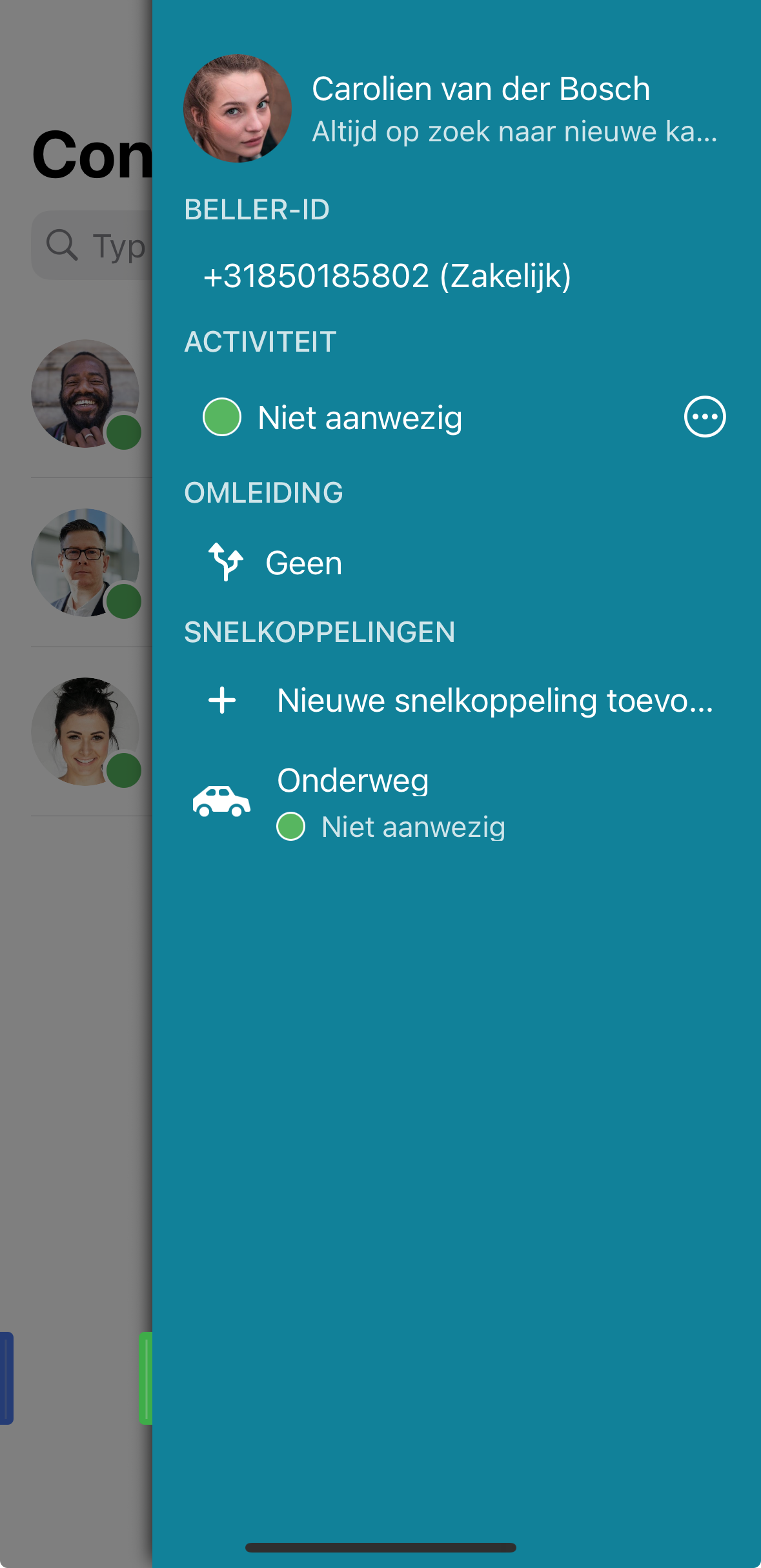The image size is (761, 1568).
Task: Focus the contacts search field
Action: pyautogui.click(x=92, y=245)
